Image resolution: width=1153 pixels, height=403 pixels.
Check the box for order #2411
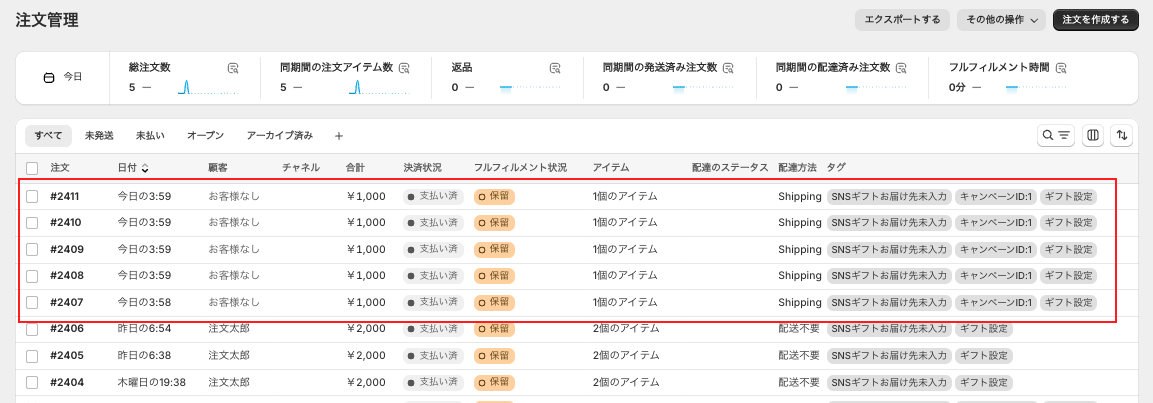32,196
